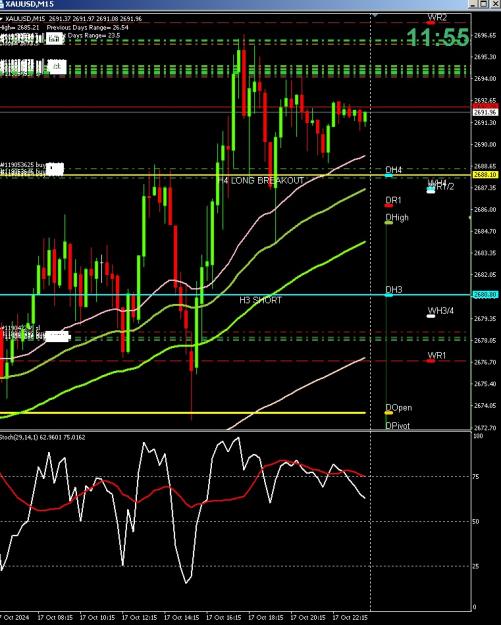This screenshot has width=501, height=625.
Task: Click the red WR1 level marker
Action: click(431, 361)
